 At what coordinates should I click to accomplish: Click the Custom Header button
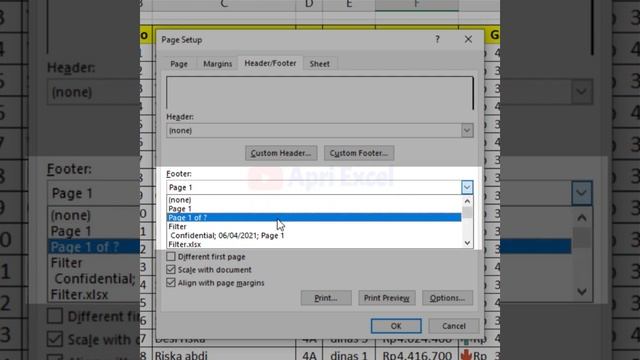point(281,153)
